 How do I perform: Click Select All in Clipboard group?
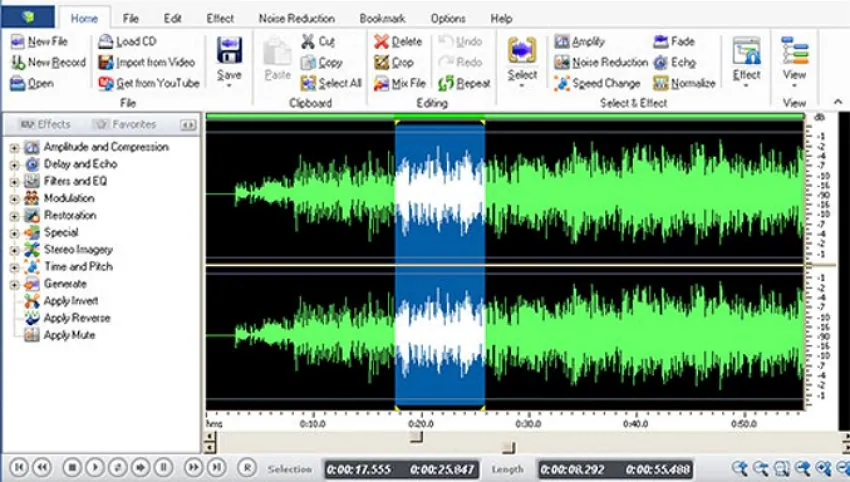point(331,83)
